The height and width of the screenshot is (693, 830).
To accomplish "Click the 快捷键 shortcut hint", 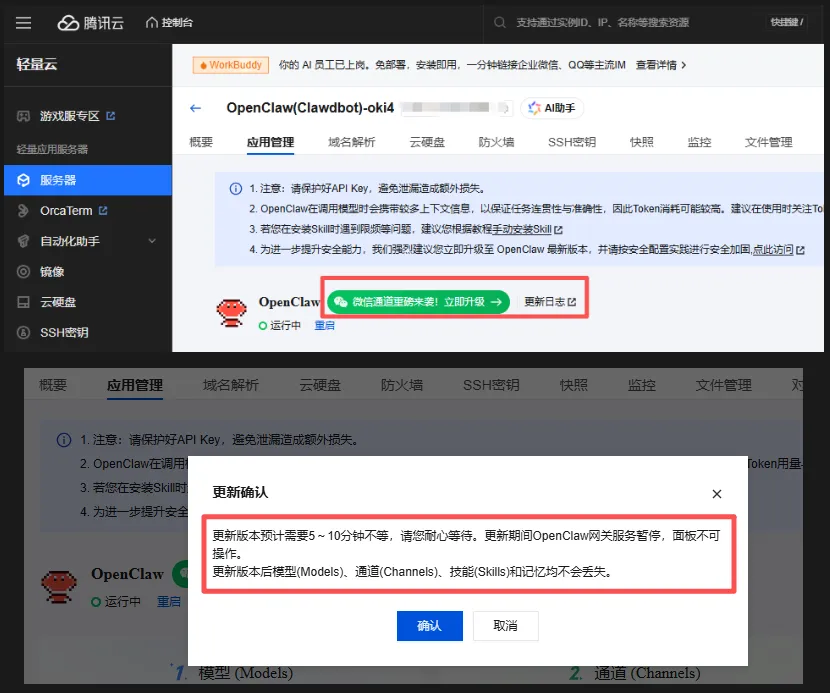I will click(x=787, y=22).
